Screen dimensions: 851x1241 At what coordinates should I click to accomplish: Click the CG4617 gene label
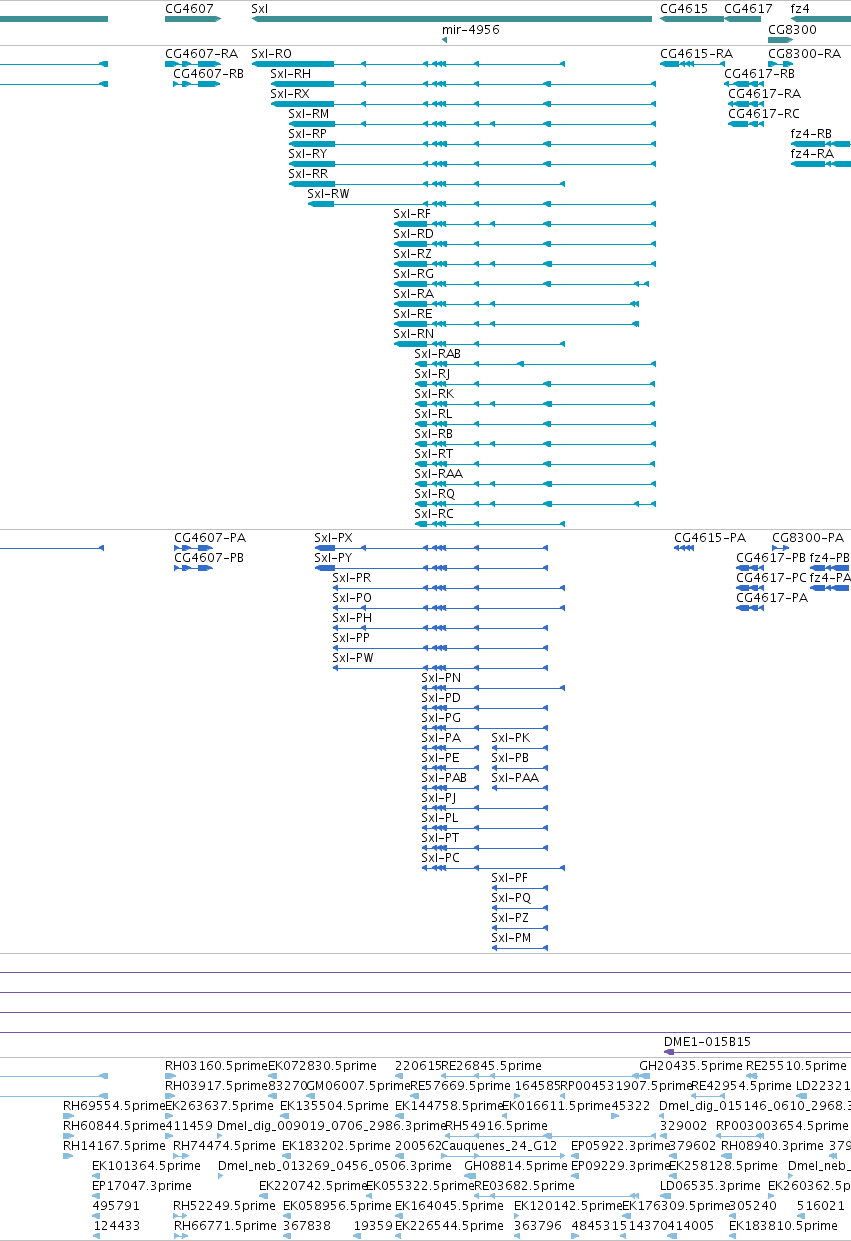[x=748, y=8]
